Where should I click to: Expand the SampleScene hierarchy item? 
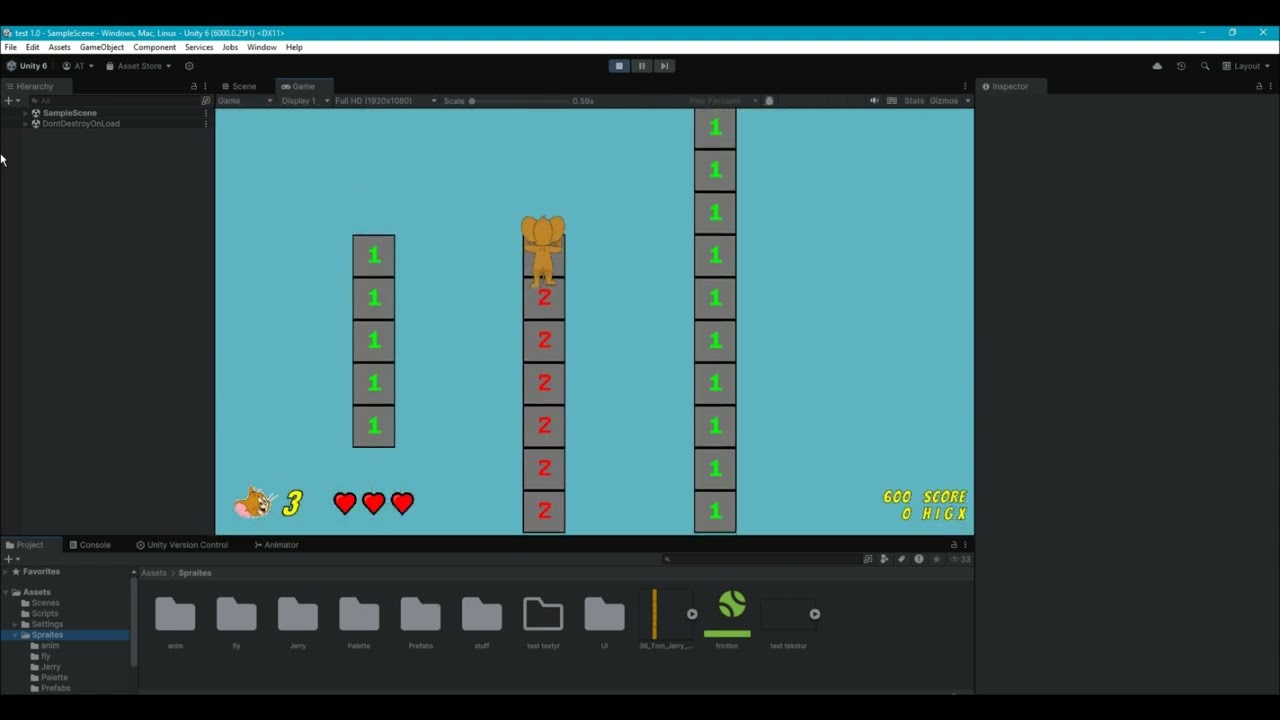25,113
